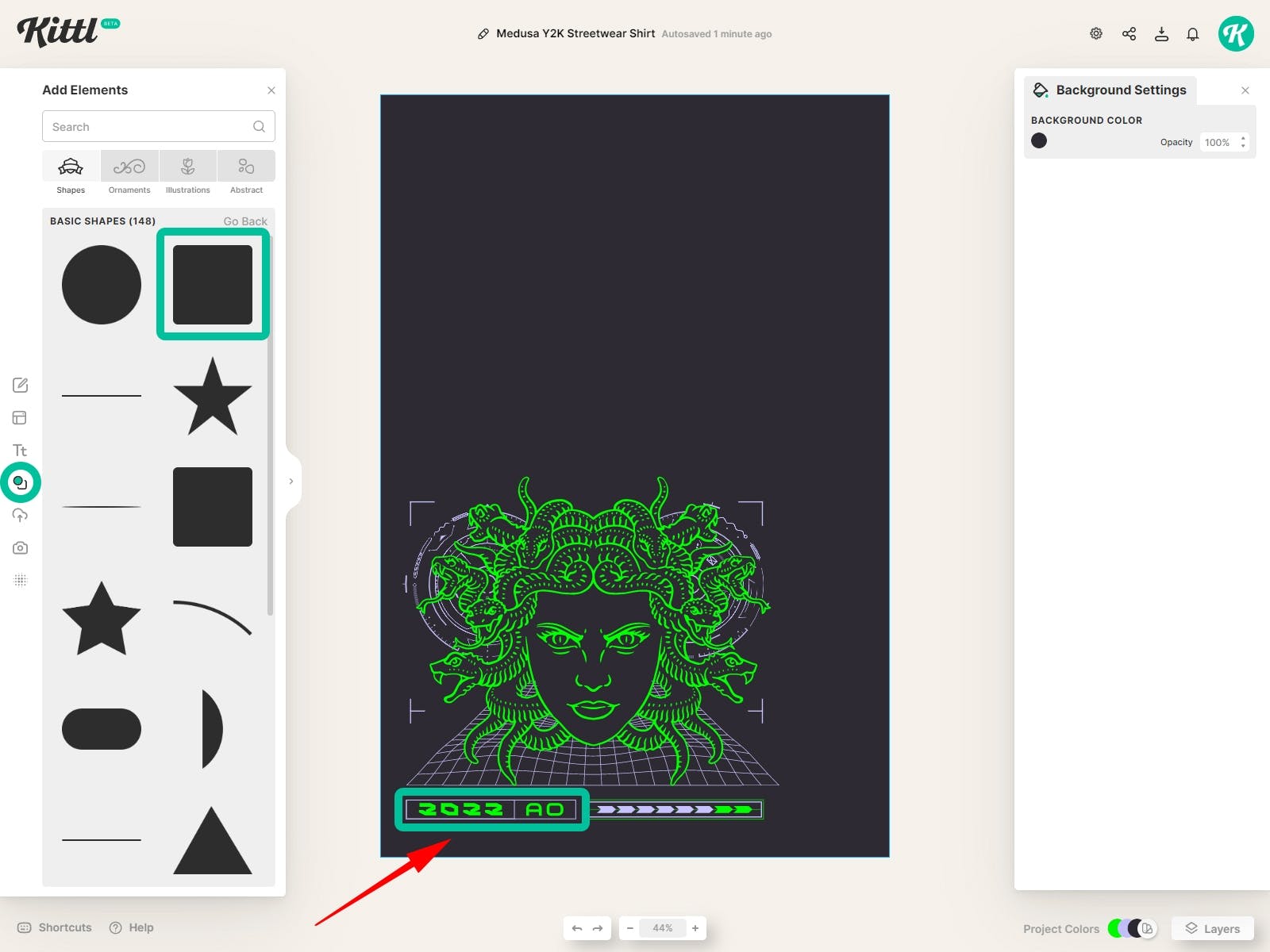Select the 2022 AO text element on canvas
1270x952 pixels.
[491, 809]
